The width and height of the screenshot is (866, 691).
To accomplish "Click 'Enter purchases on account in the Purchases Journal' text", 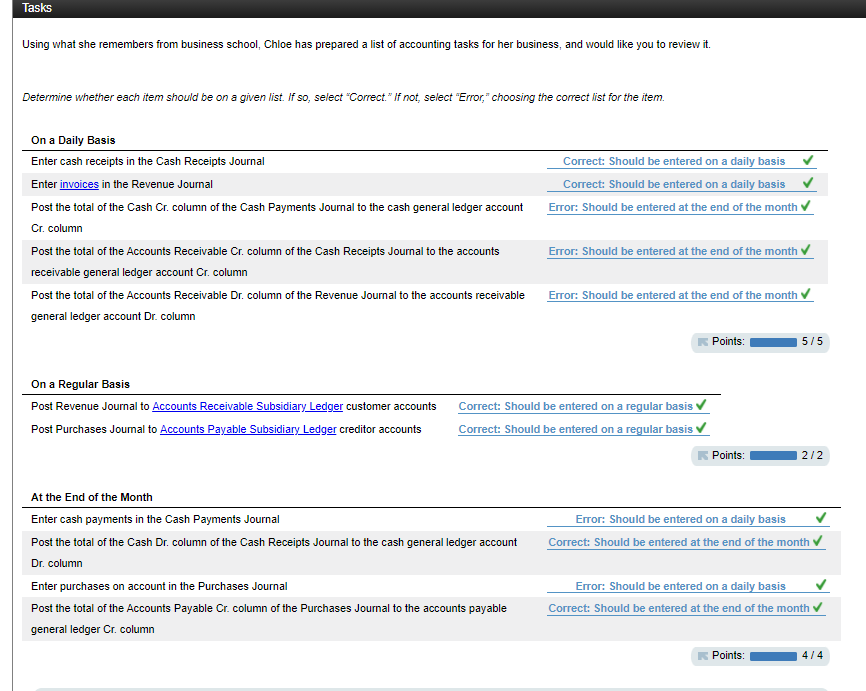I will (x=159, y=587).
